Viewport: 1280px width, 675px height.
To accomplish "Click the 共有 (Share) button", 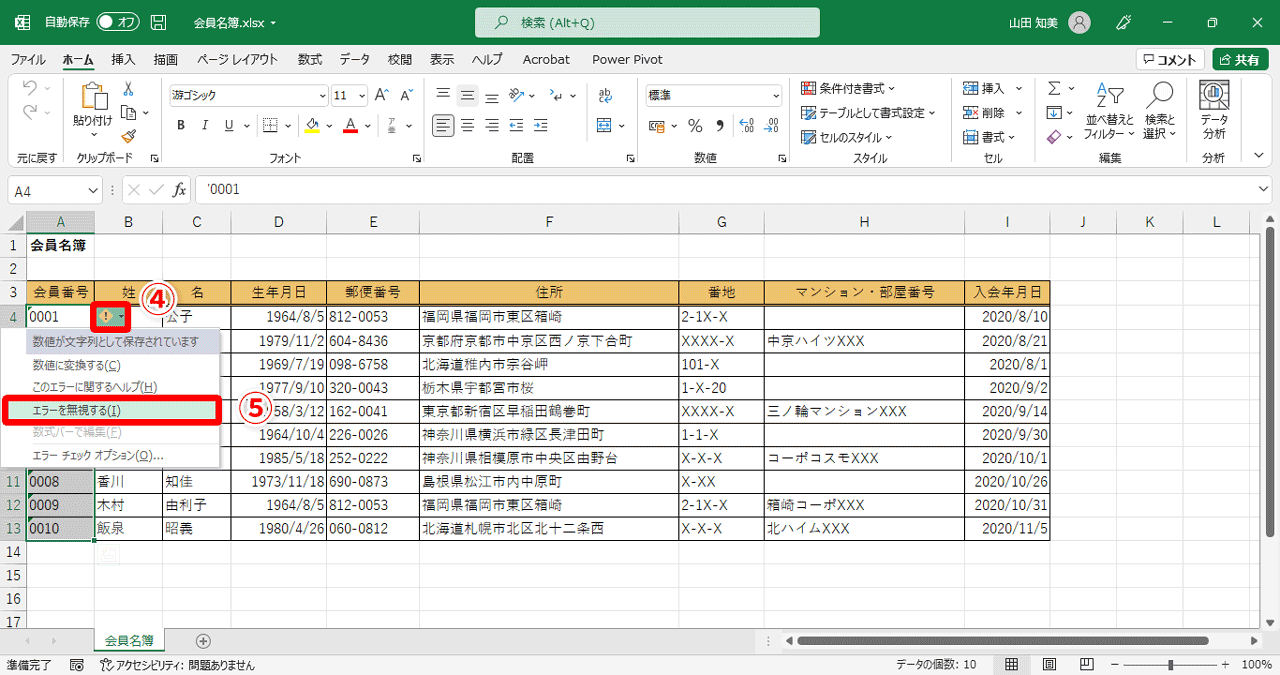I will (1240, 59).
